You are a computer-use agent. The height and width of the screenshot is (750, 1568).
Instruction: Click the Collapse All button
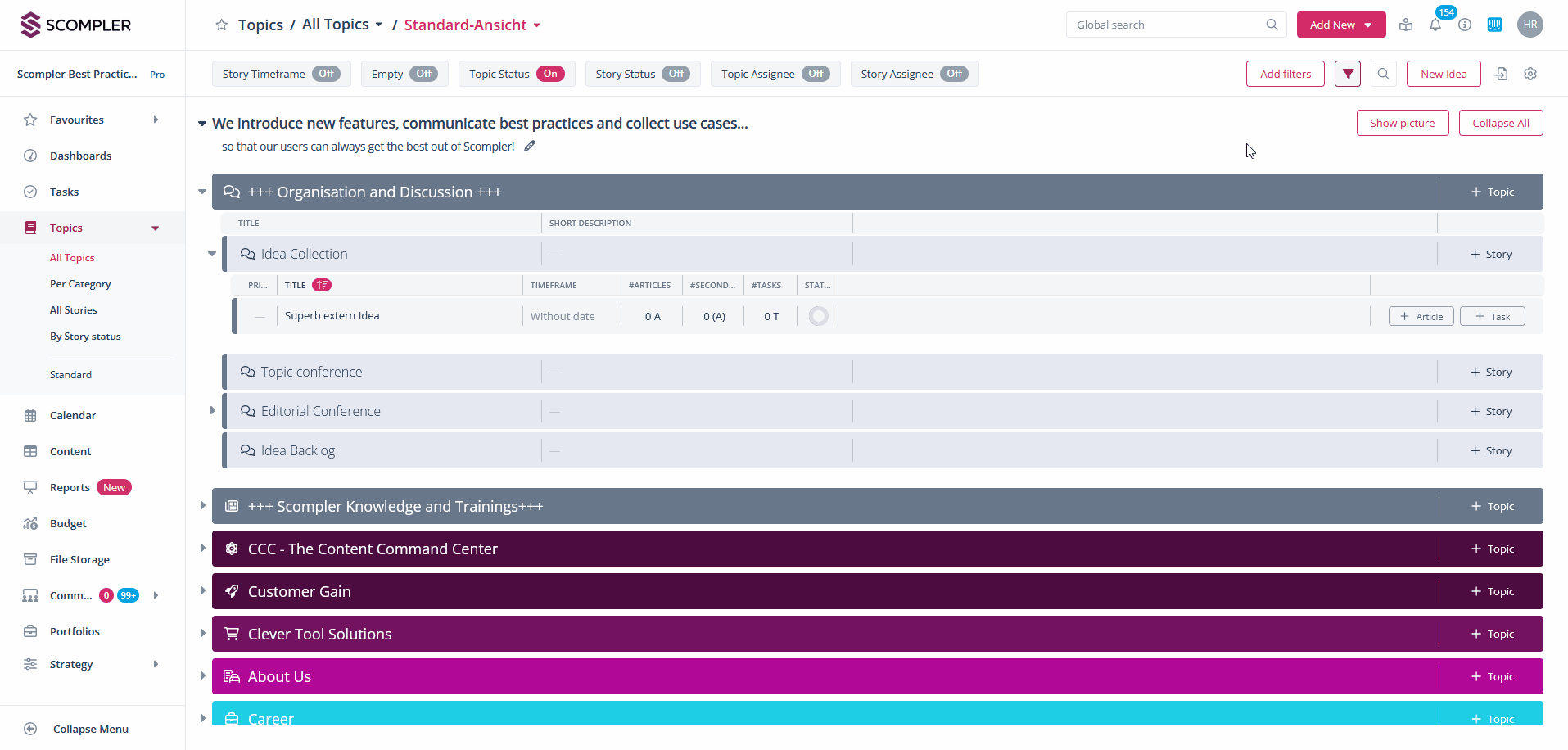(x=1500, y=124)
